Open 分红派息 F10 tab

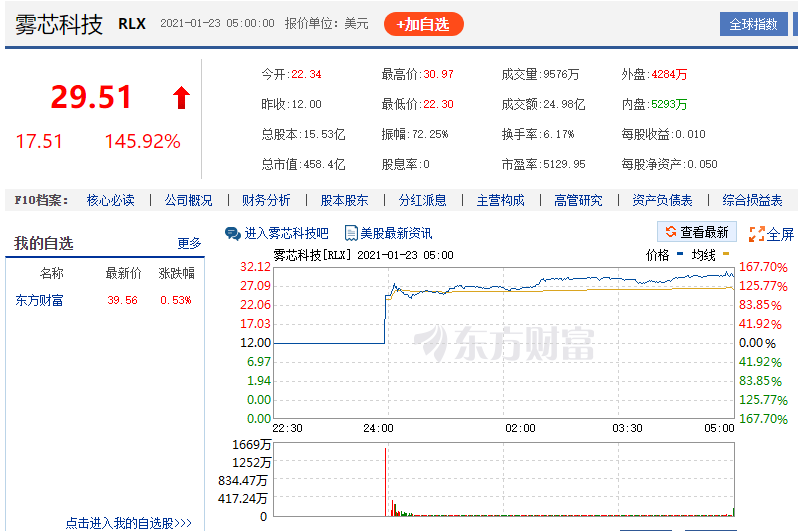[x=422, y=200]
